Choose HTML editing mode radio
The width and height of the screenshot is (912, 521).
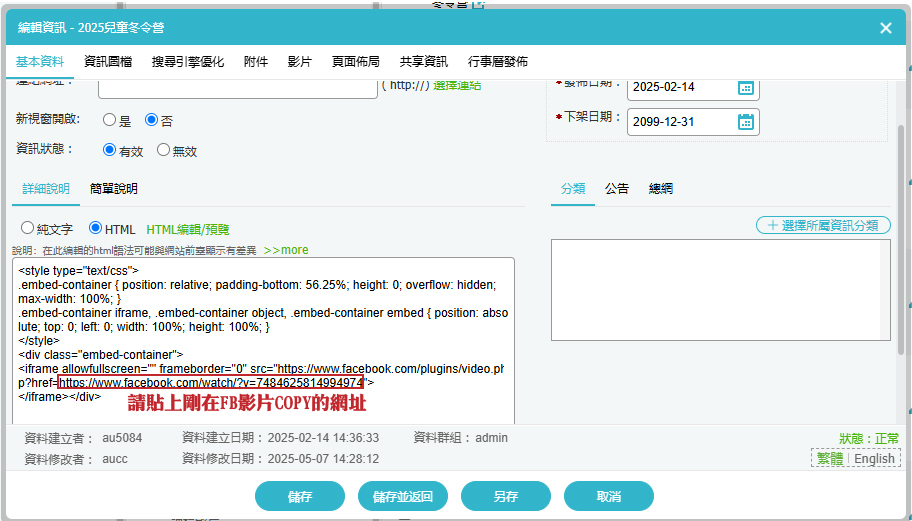95,228
